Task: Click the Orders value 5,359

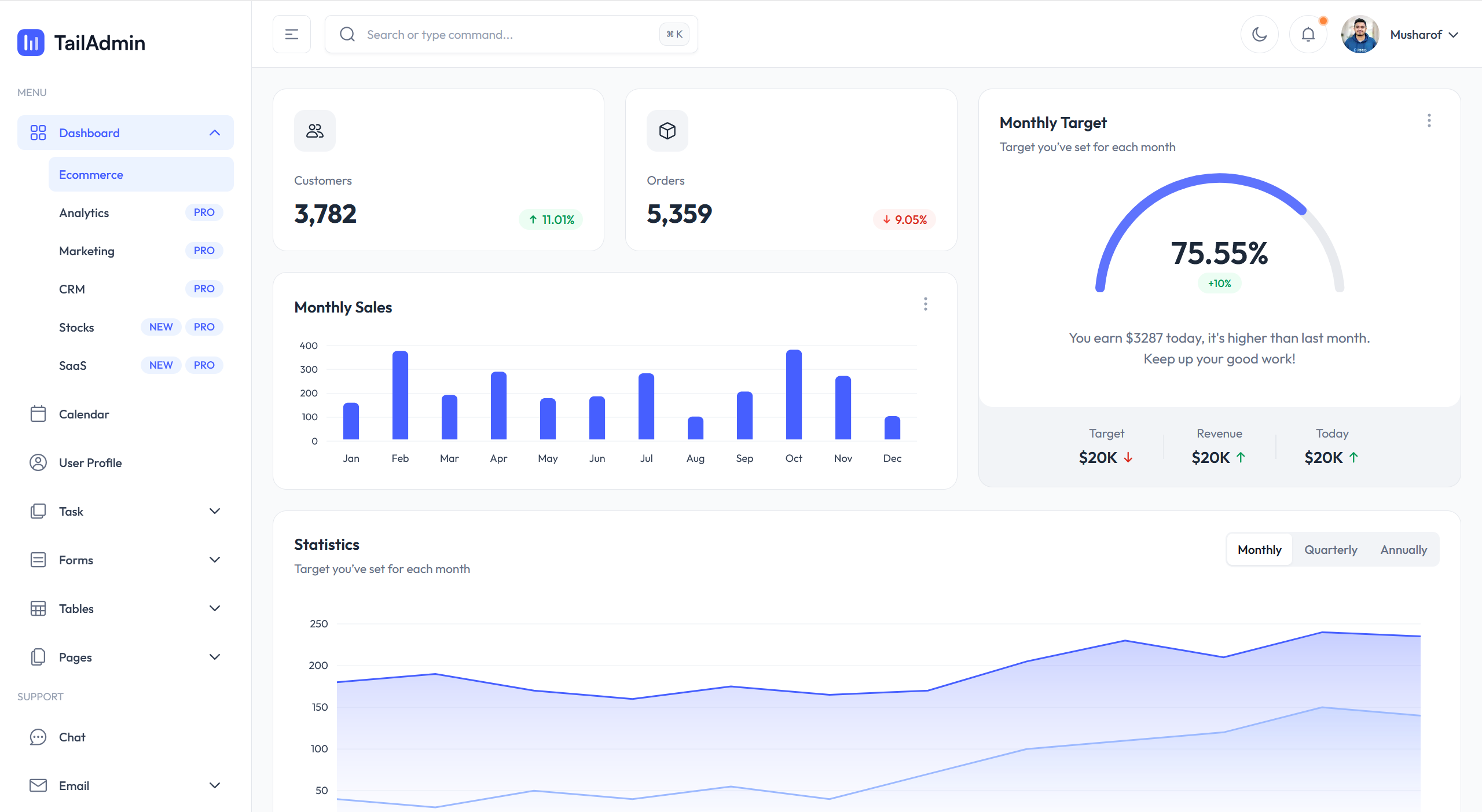Action: pyautogui.click(x=679, y=214)
